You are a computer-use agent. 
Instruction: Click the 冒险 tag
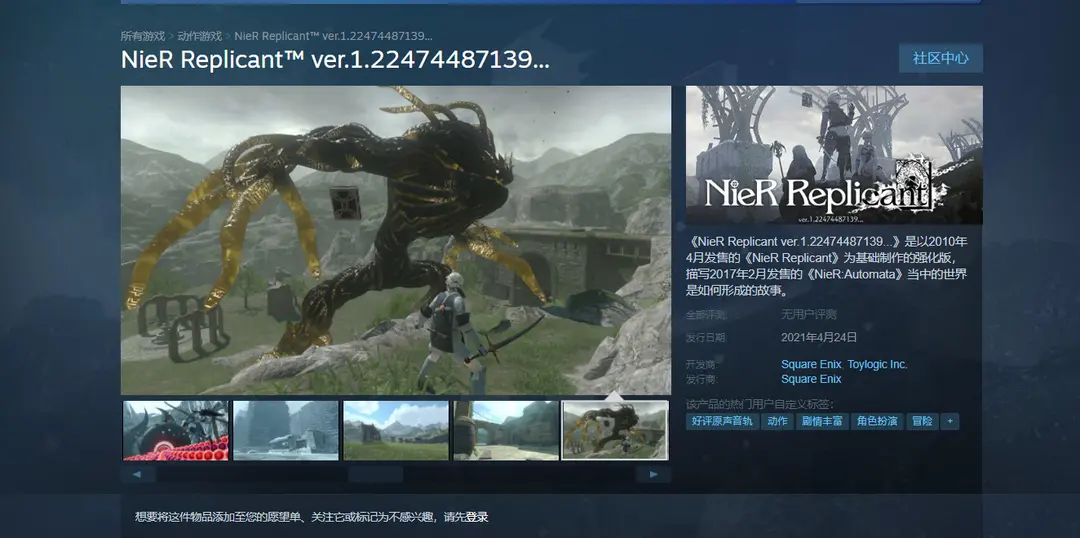tap(922, 421)
